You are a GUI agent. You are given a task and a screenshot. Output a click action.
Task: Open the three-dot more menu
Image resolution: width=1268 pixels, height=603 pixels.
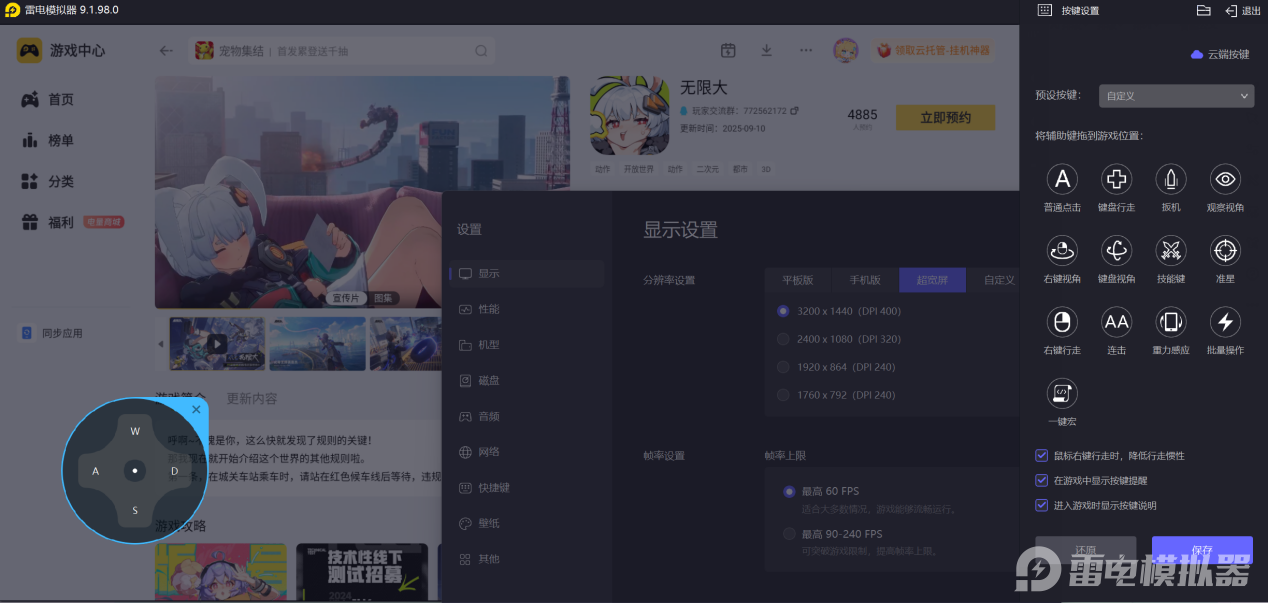(x=806, y=51)
